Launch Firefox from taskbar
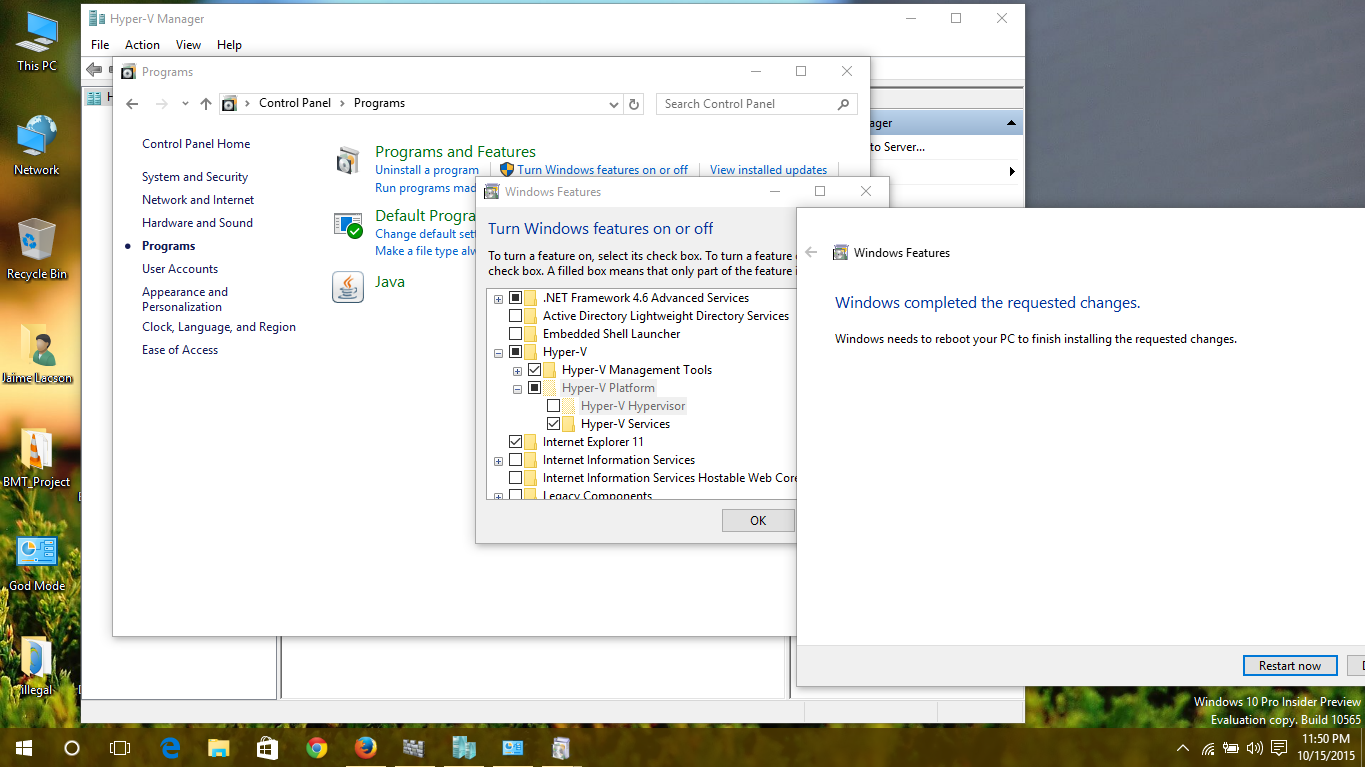1365x767 pixels. 365,747
